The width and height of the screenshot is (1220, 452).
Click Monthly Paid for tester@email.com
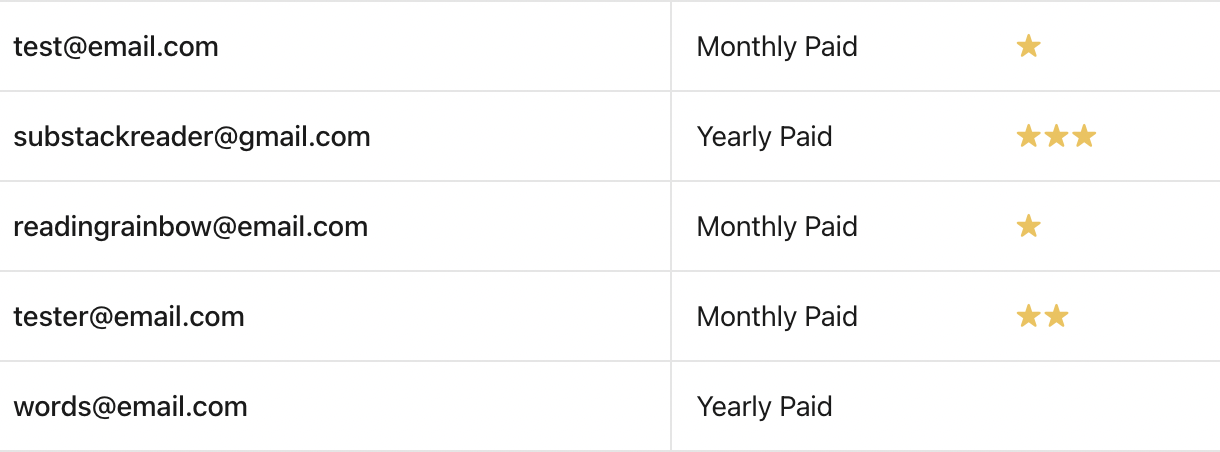(777, 316)
